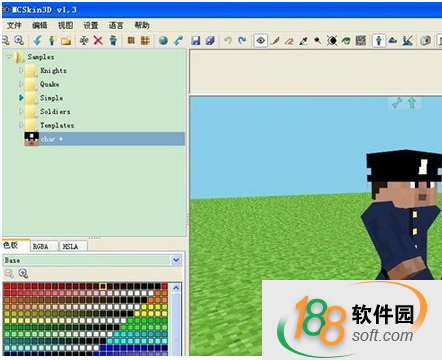Click the red X delete skin icon

coord(98,40)
